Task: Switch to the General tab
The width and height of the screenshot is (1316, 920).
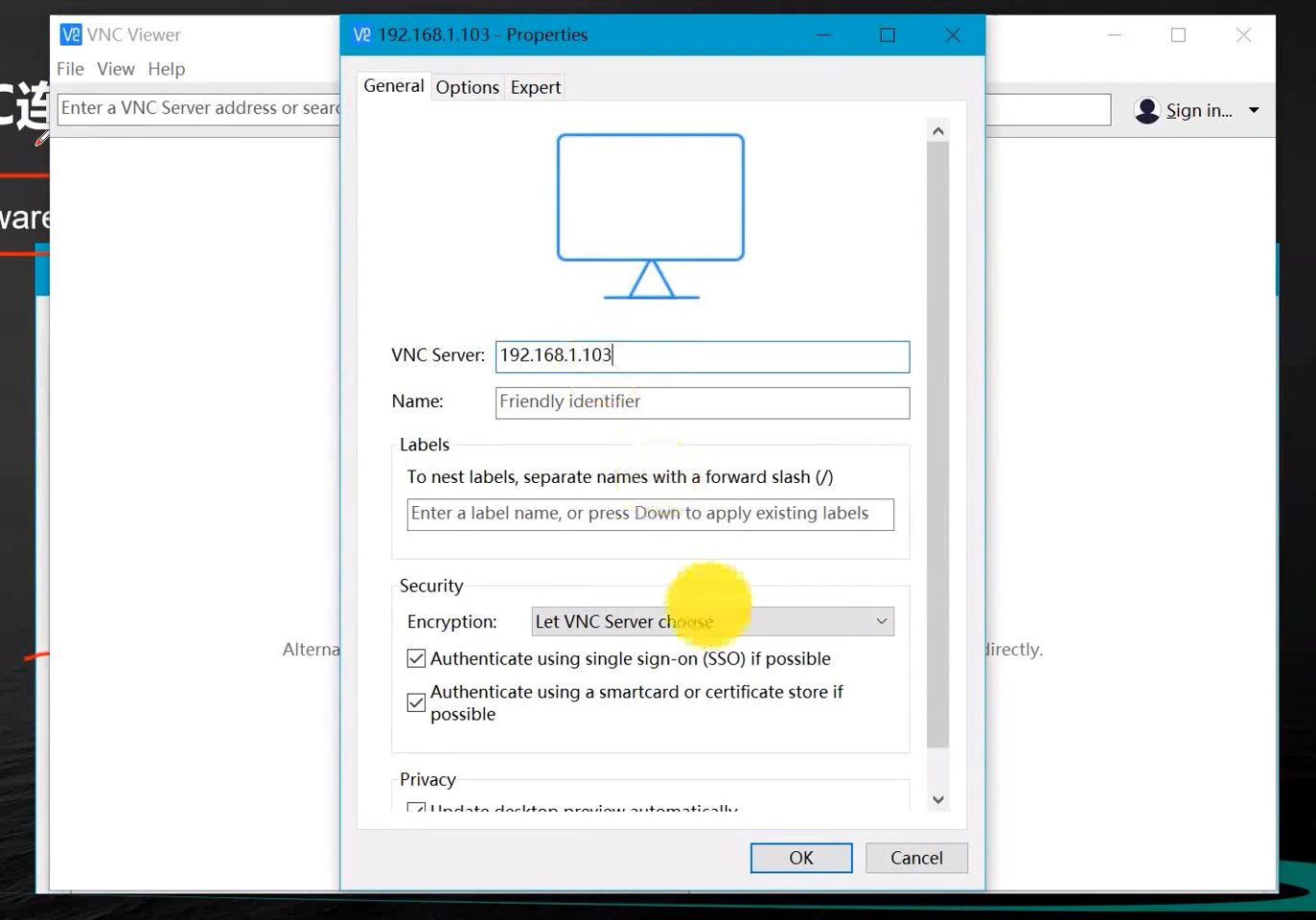Action: click(393, 86)
